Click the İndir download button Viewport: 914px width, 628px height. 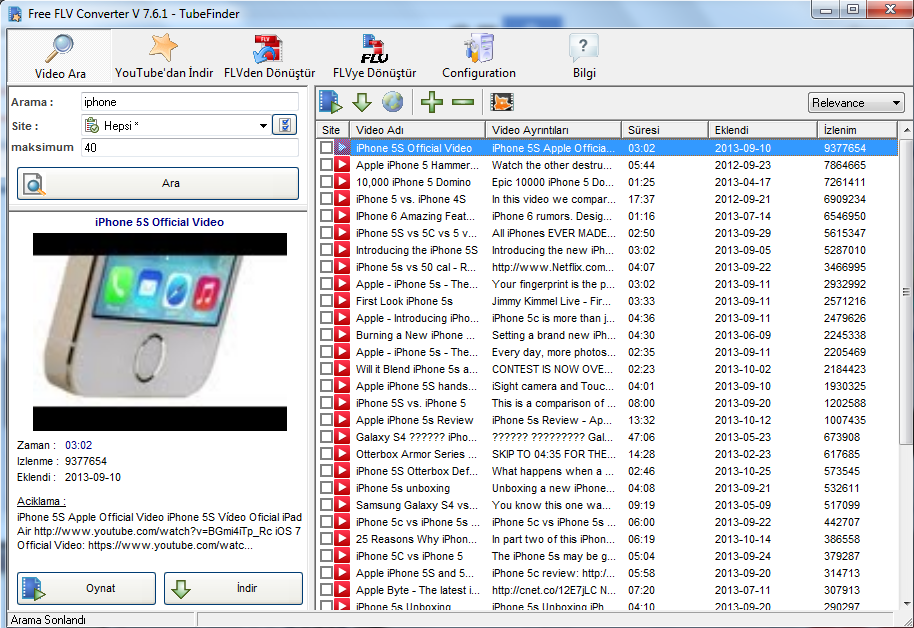point(233,588)
